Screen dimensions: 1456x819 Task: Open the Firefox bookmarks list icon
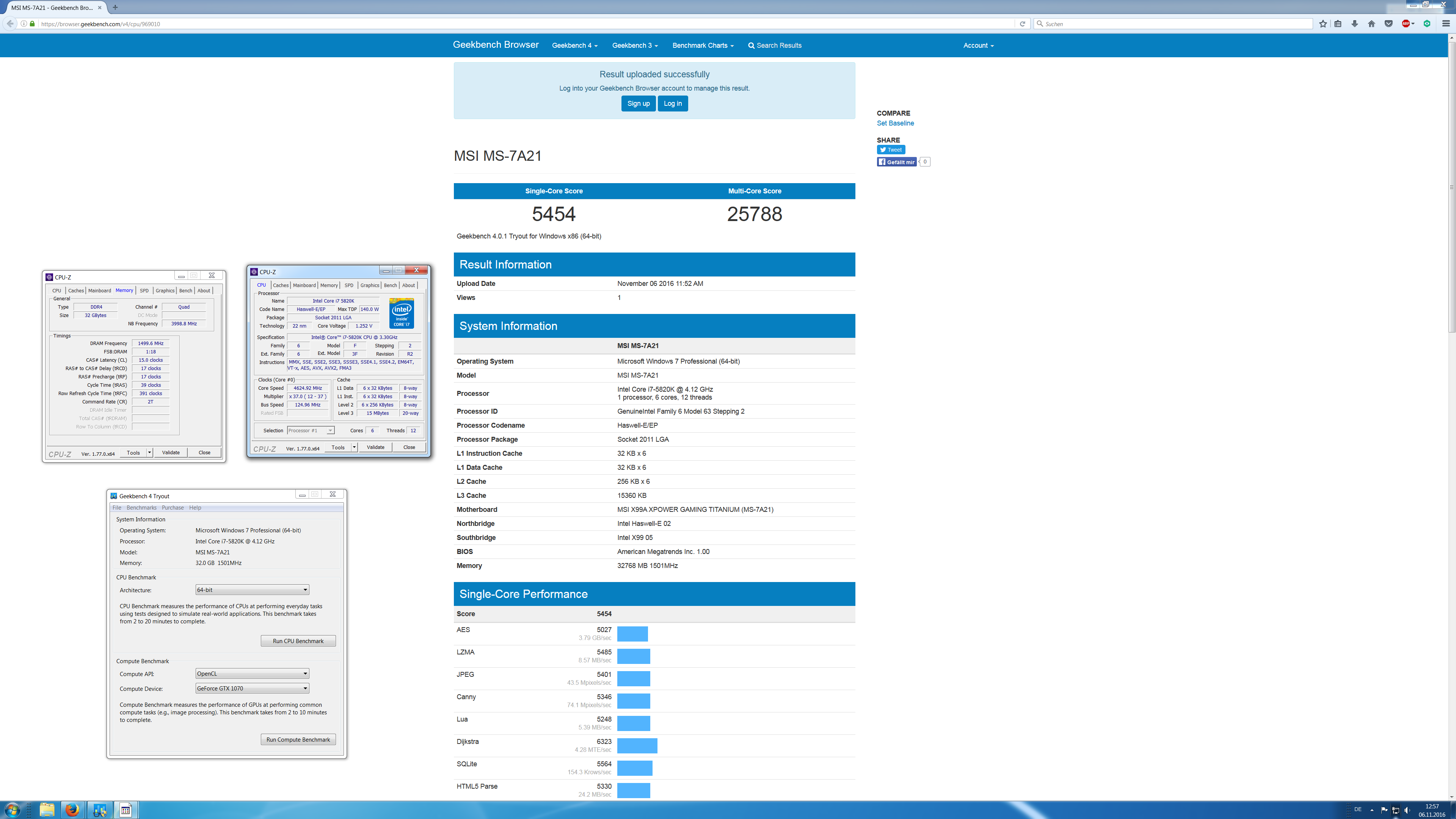pyautogui.click(x=1338, y=24)
